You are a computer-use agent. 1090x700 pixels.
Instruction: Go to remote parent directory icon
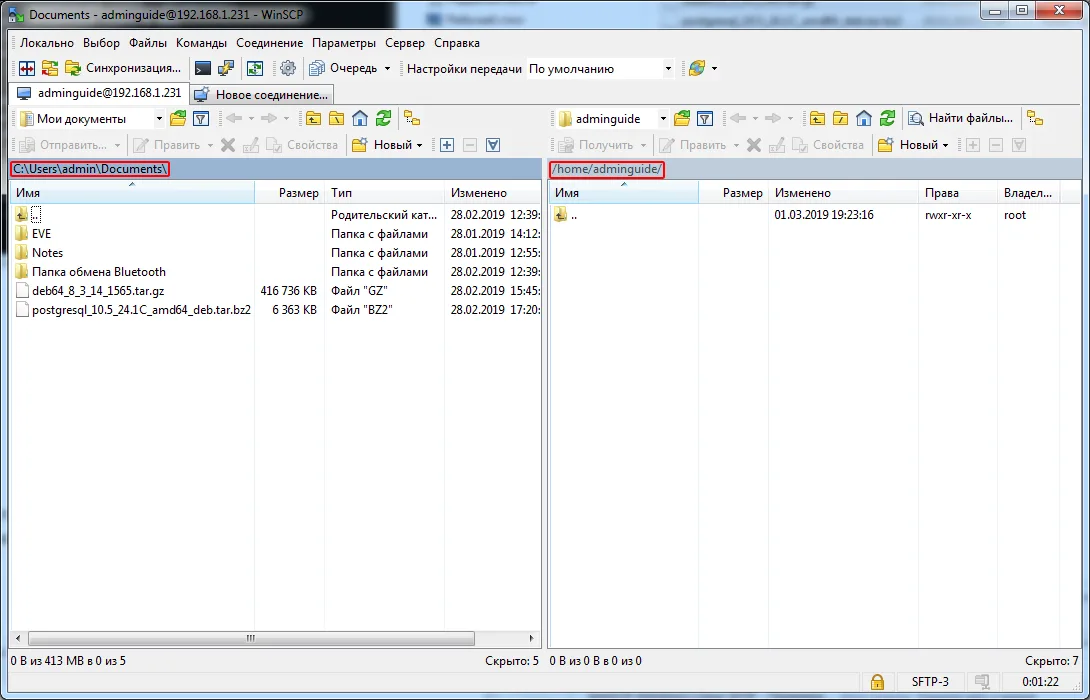click(x=818, y=118)
